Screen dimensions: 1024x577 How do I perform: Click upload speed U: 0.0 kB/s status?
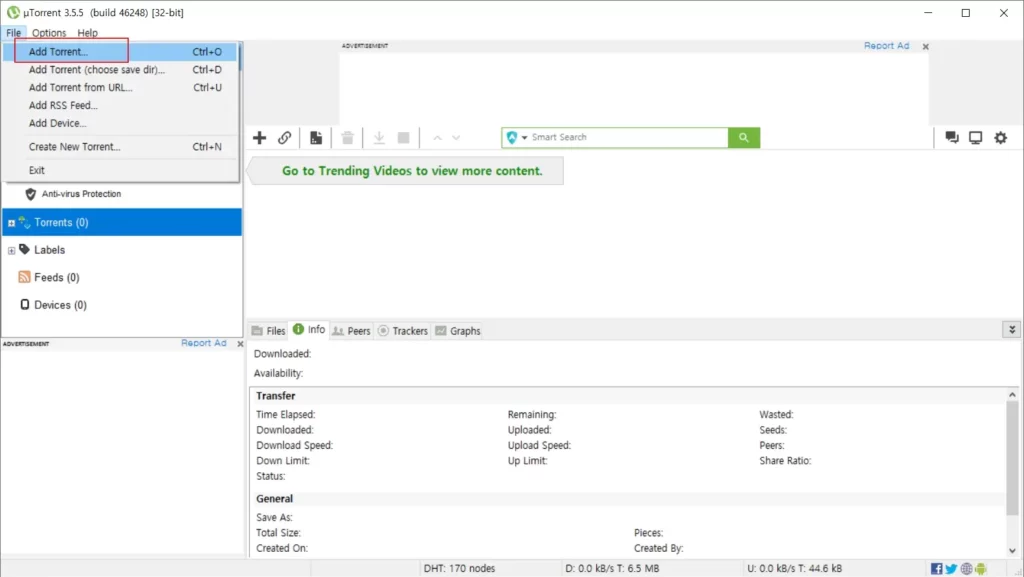[794, 569]
